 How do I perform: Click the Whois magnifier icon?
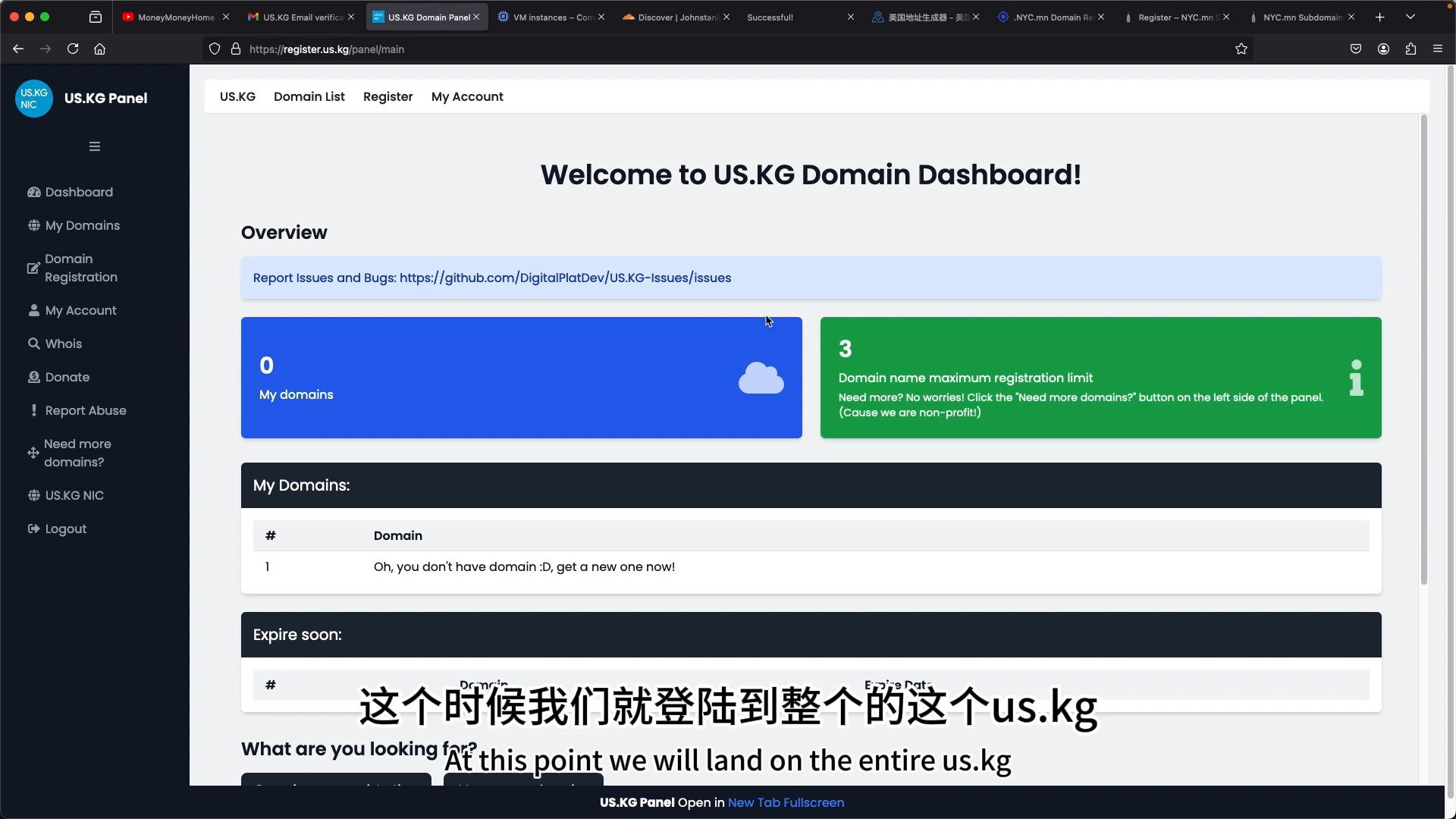point(34,344)
